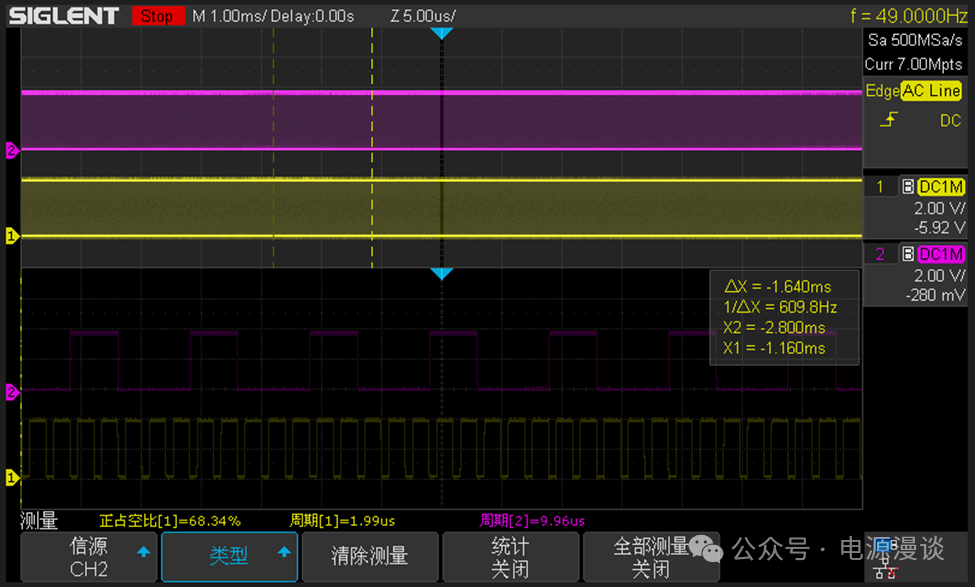Toggle the 全部测量 (all measurements) 关闭 setting
The image size is (975, 587).
click(650, 557)
